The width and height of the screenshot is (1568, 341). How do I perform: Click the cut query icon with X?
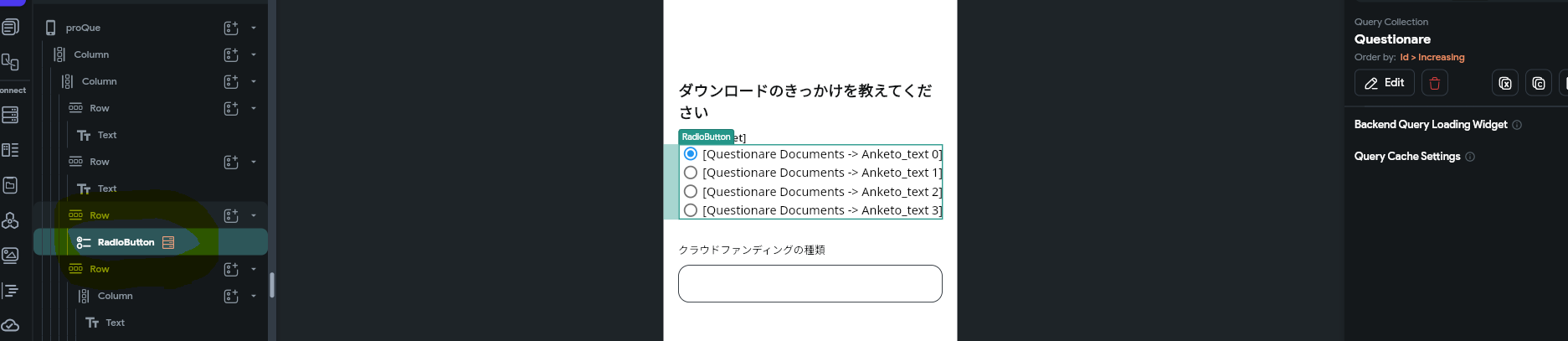1504,83
